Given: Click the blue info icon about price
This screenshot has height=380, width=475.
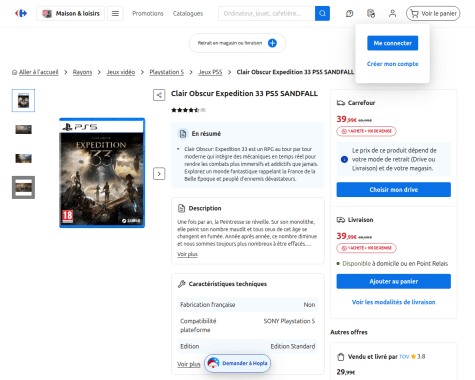Looking at the screenshot, I should (344, 159).
